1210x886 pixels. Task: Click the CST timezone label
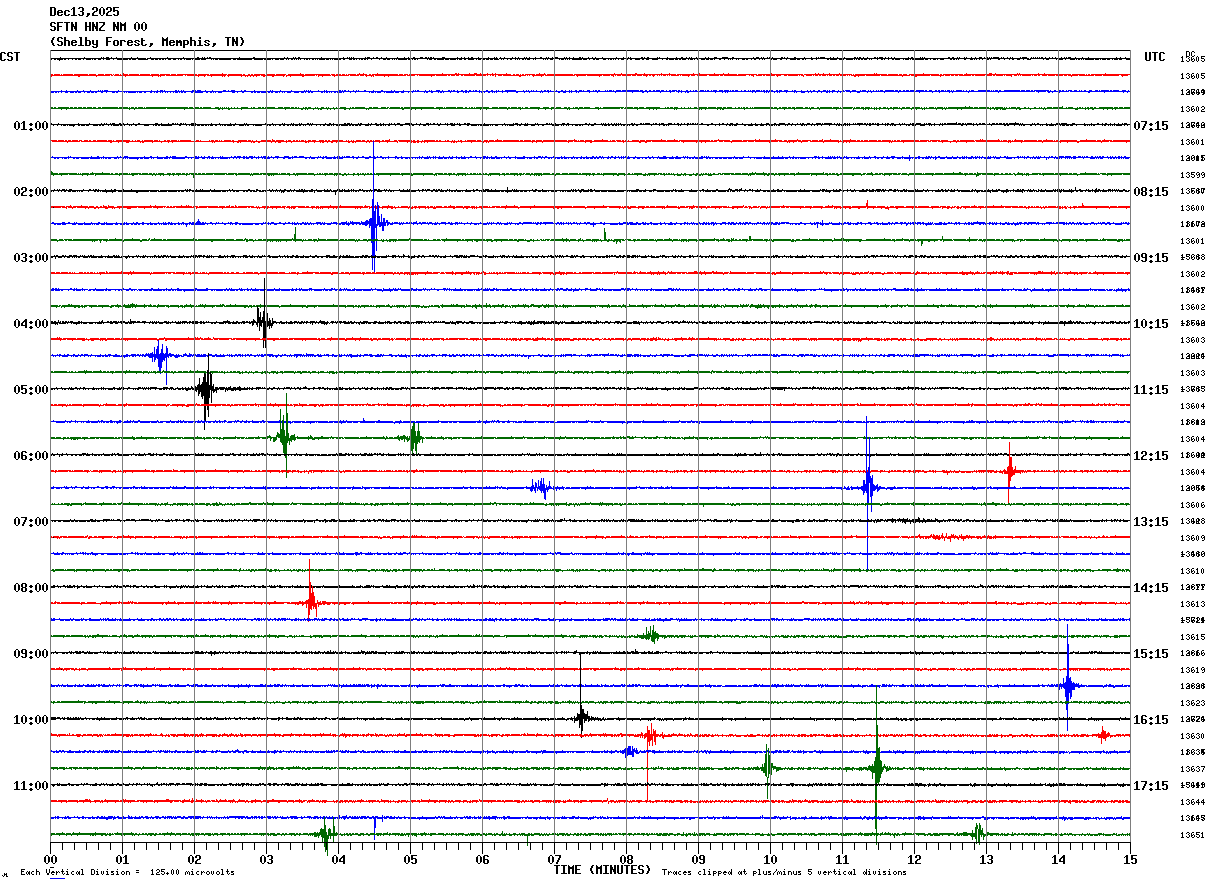[10, 57]
